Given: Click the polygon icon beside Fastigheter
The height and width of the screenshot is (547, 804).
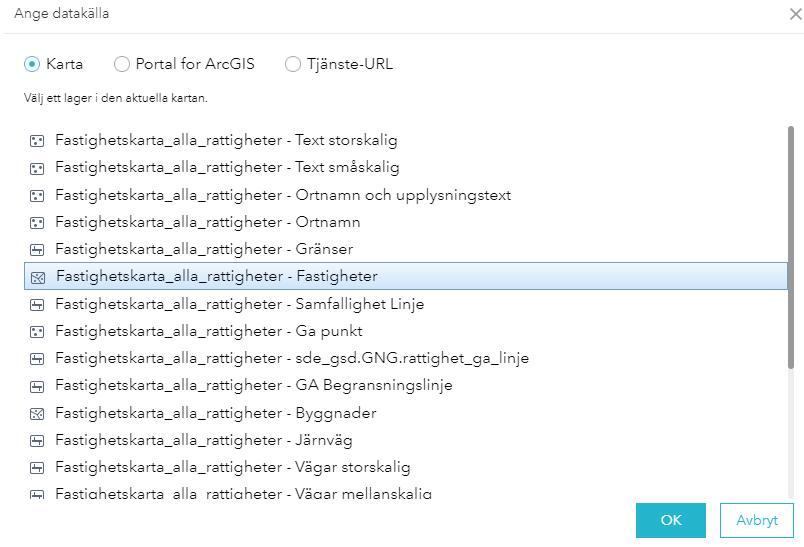Looking at the screenshot, I should click(x=37, y=277).
